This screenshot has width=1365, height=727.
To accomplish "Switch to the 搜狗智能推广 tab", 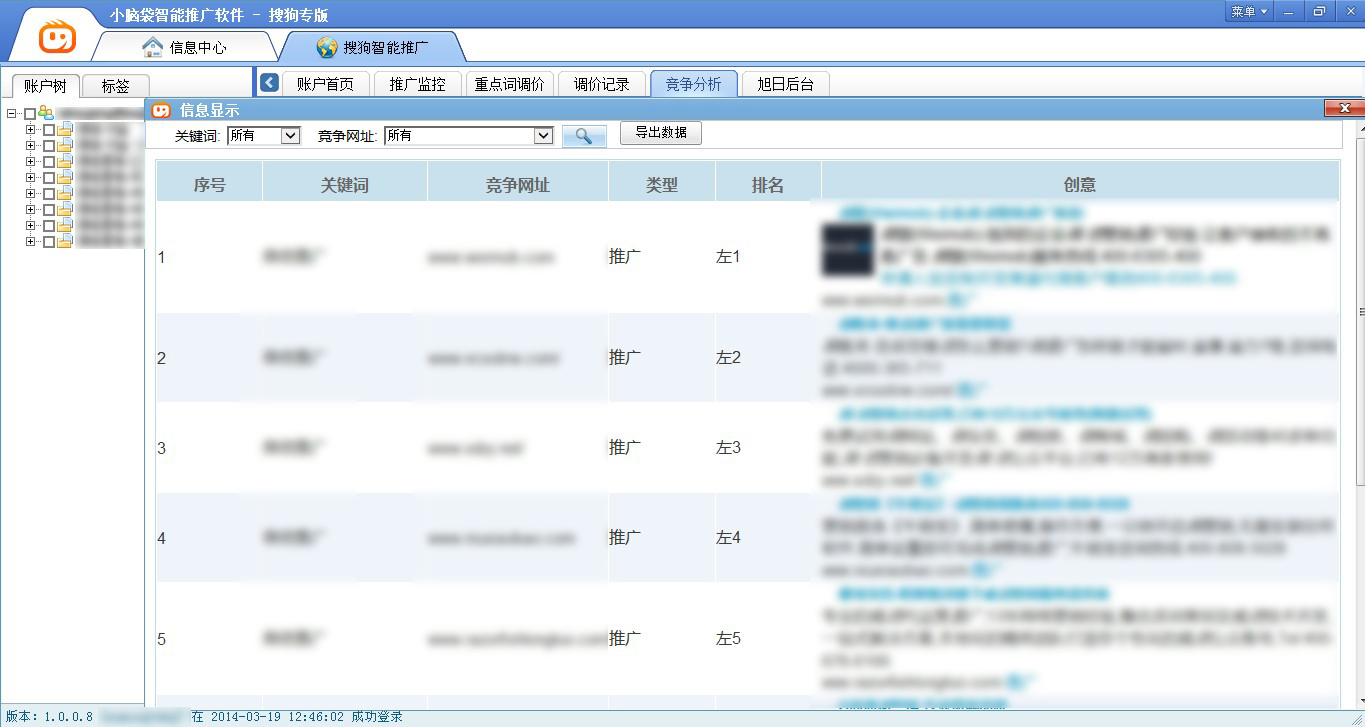I will click(x=372, y=47).
